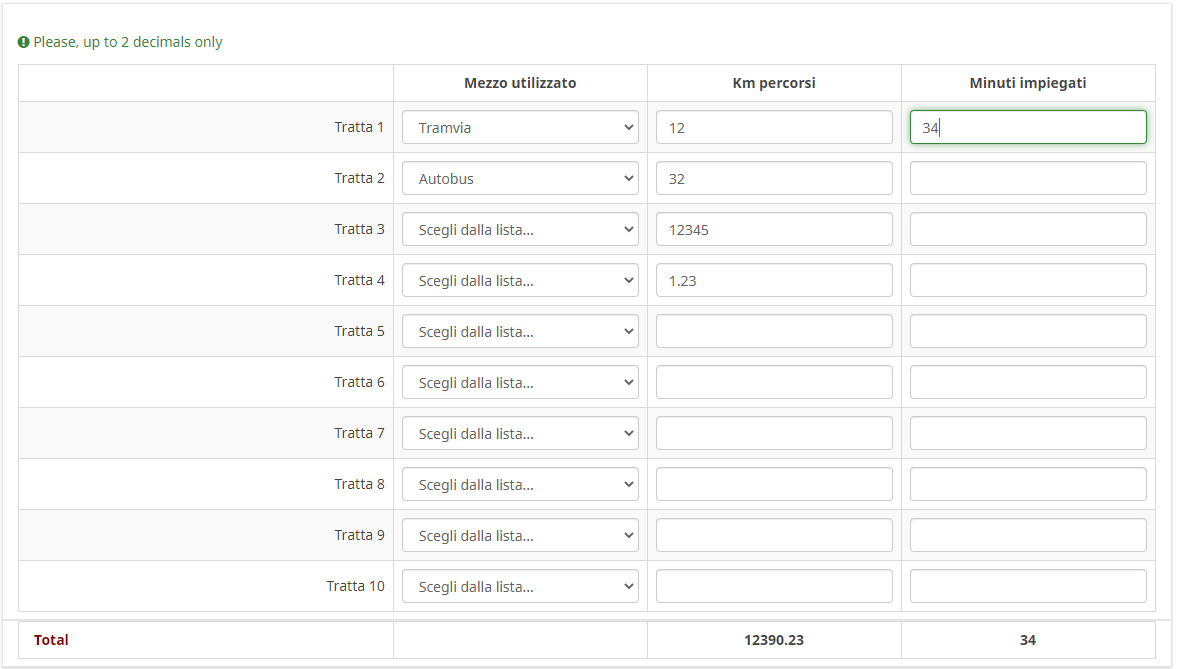Click the Tratta 1 Km percorsi field

point(774,127)
